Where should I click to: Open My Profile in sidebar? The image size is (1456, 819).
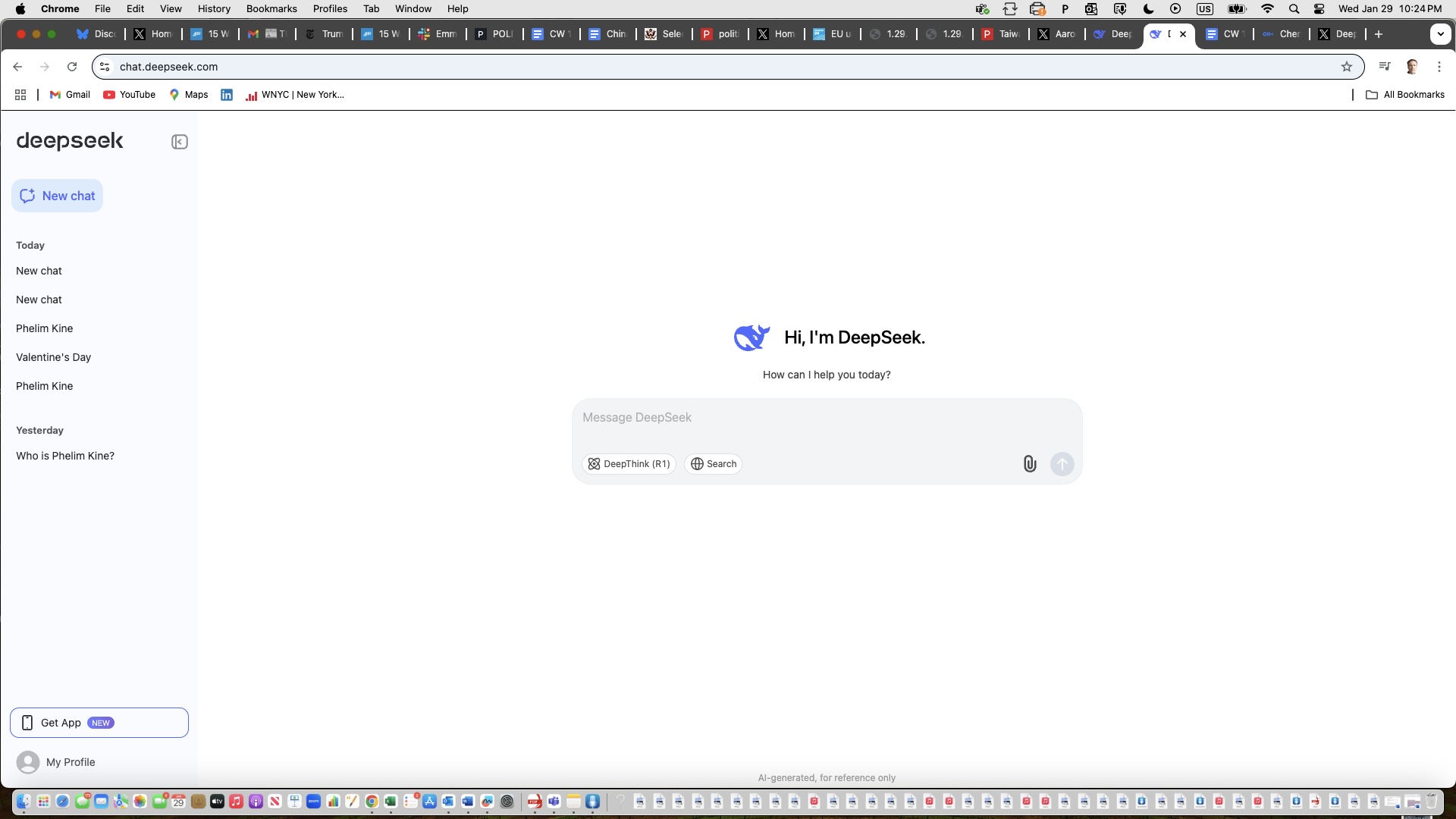click(x=56, y=762)
